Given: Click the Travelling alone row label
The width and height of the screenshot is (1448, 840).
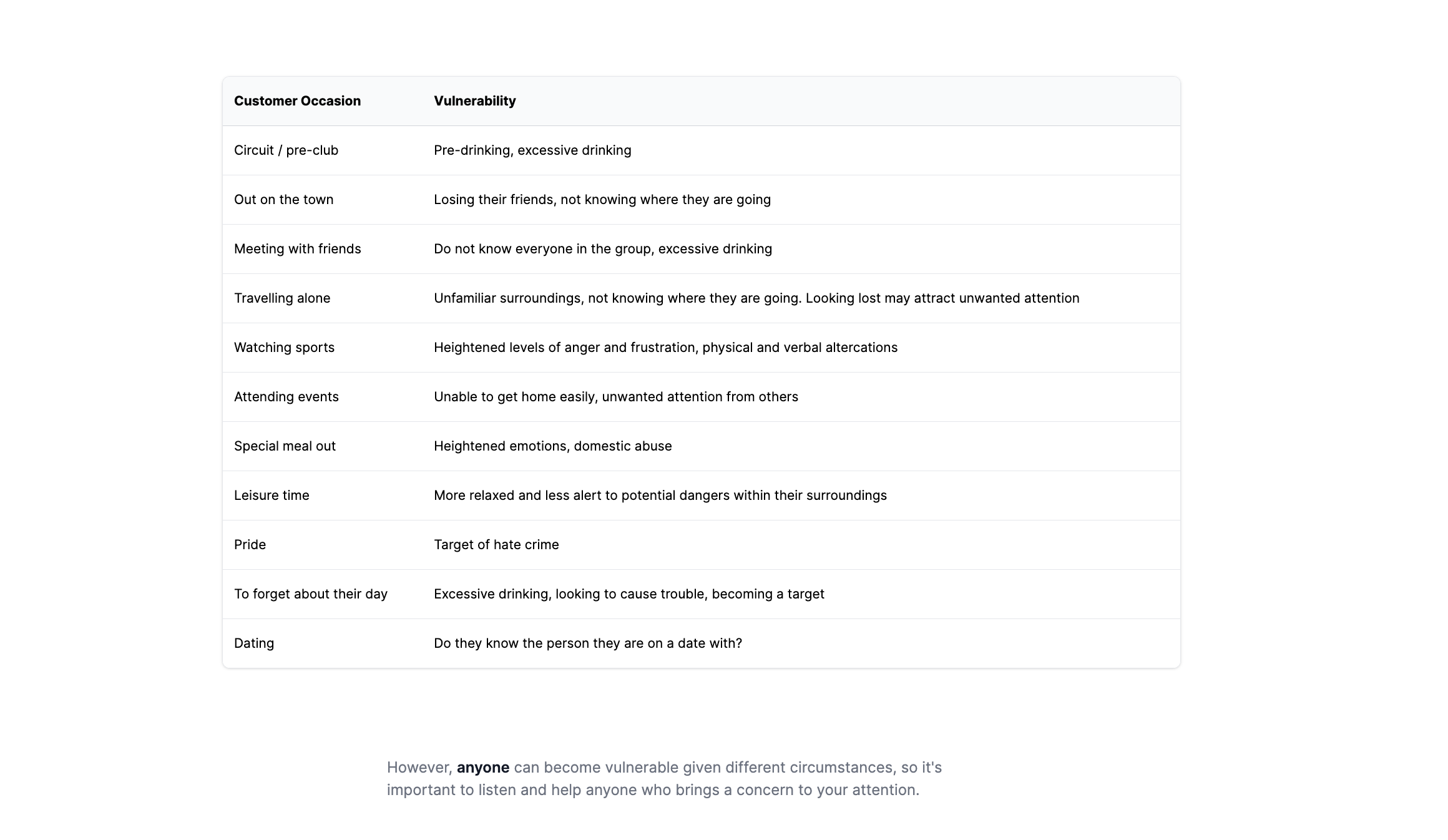Looking at the screenshot, I should pyautogui.click(x=282, y=298).
